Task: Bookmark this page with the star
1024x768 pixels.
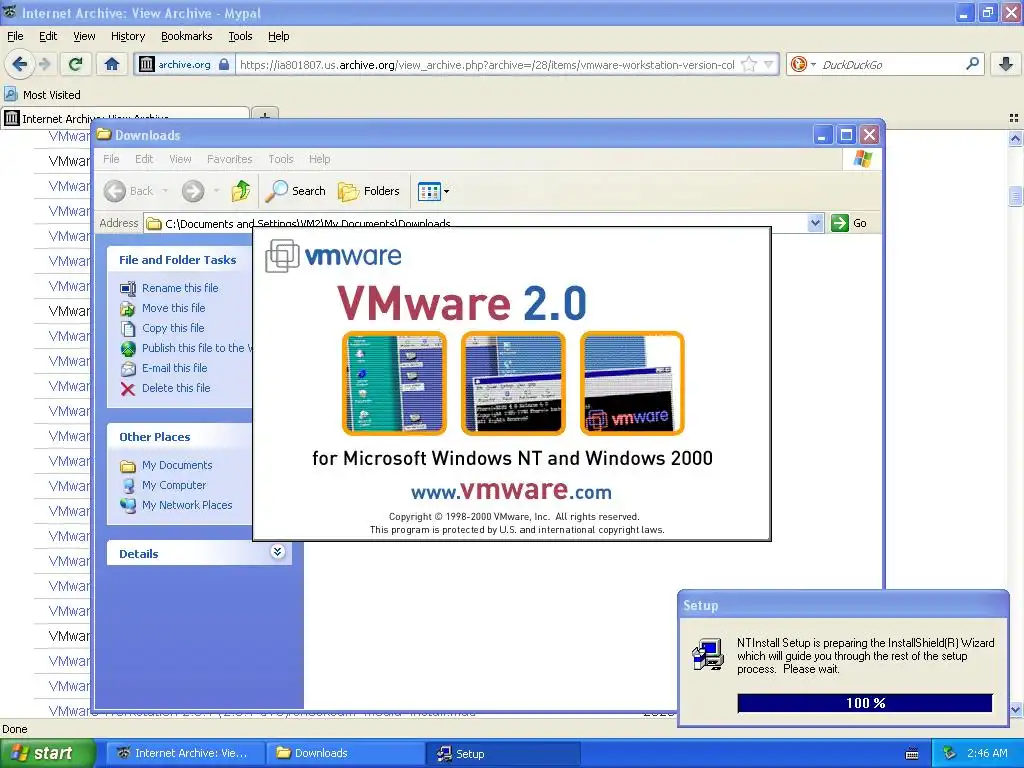Action: click(749, 64)
